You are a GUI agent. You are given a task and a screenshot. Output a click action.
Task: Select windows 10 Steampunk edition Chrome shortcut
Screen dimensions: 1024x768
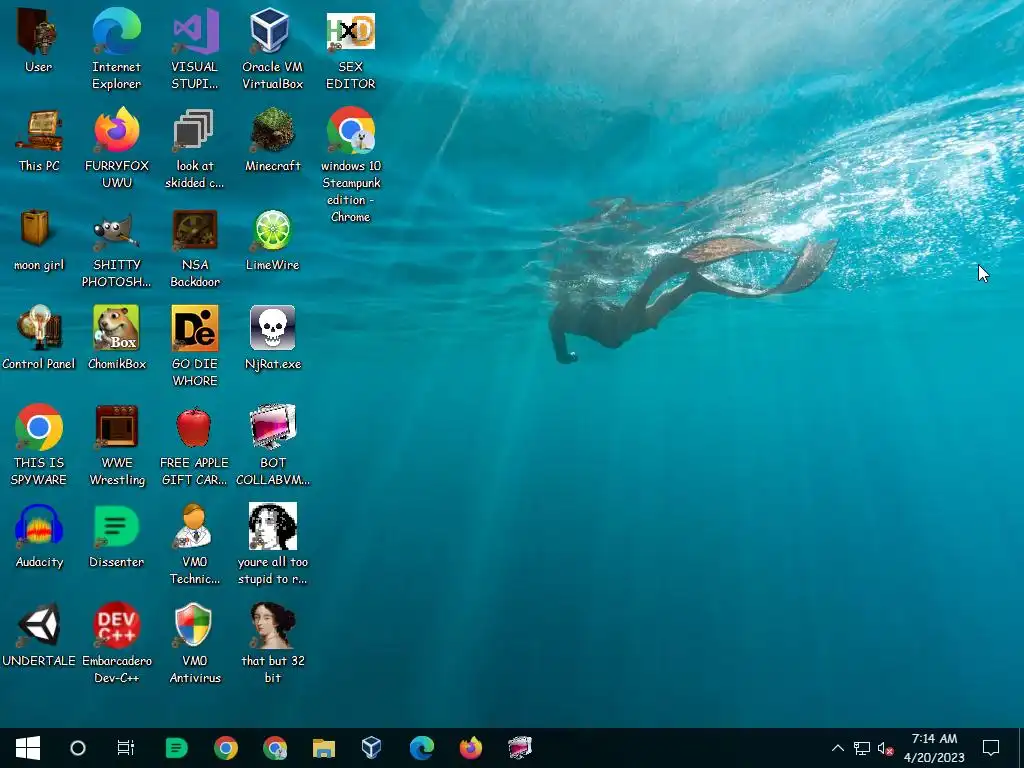351,165
